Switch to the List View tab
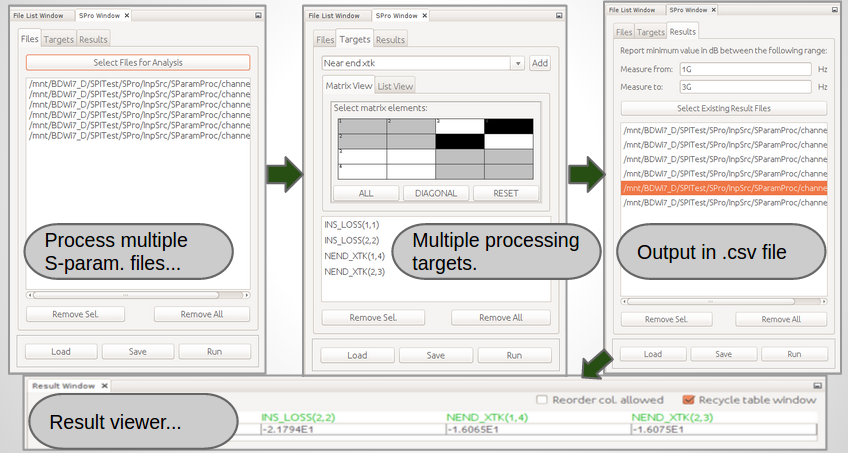 (396, 87)
